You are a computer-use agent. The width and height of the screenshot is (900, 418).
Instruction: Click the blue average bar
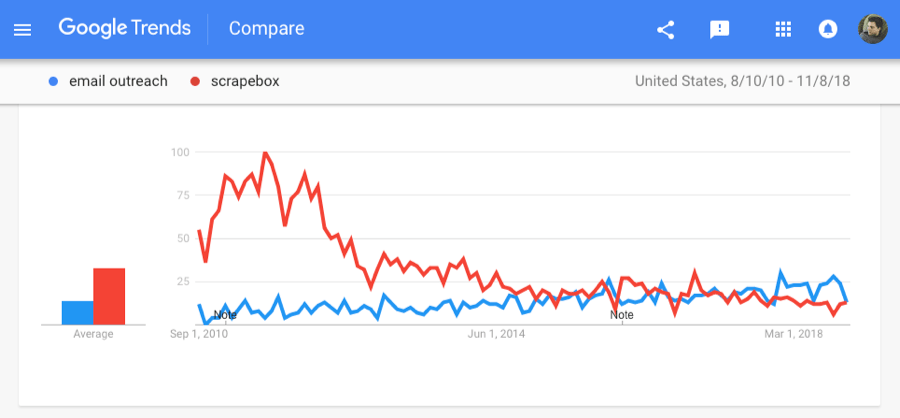point(77,312)
